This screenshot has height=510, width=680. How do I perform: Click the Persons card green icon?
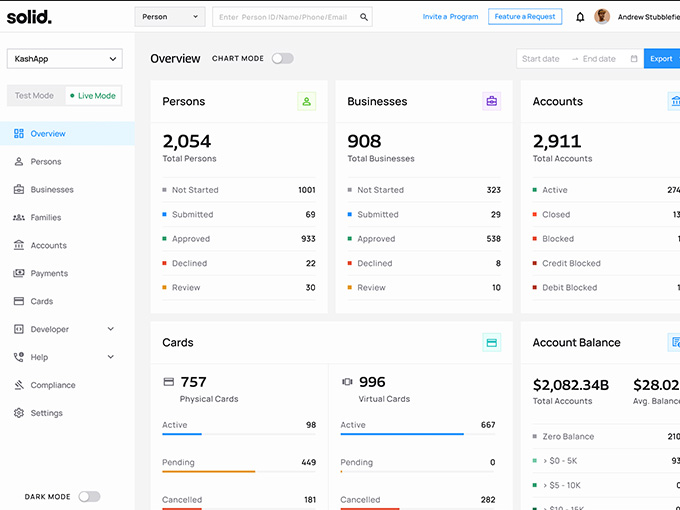[x=306, y=101]
